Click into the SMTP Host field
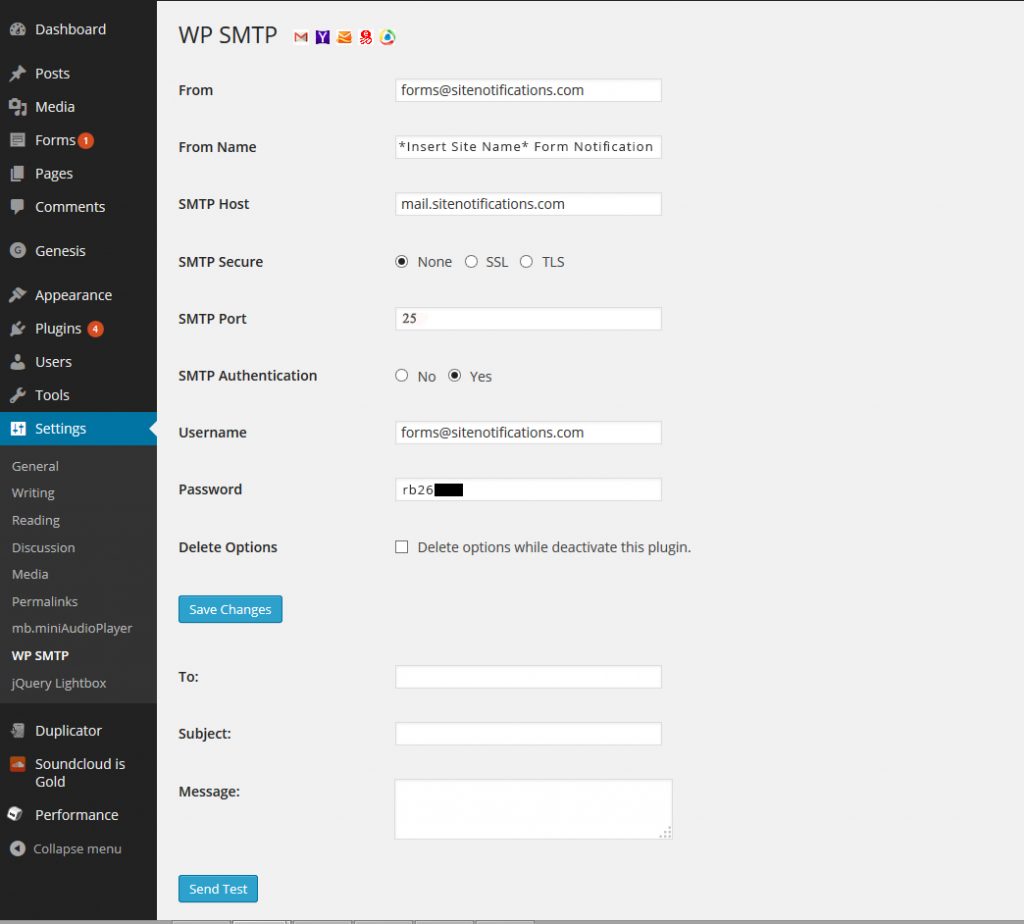Viewport: 1024px width, 924px height. point(528,204)
